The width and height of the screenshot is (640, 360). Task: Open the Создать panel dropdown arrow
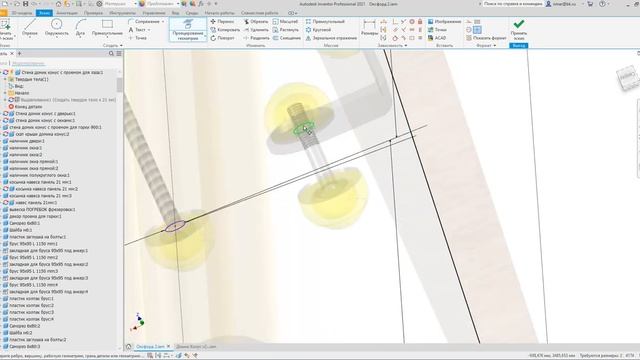[121, 46]
